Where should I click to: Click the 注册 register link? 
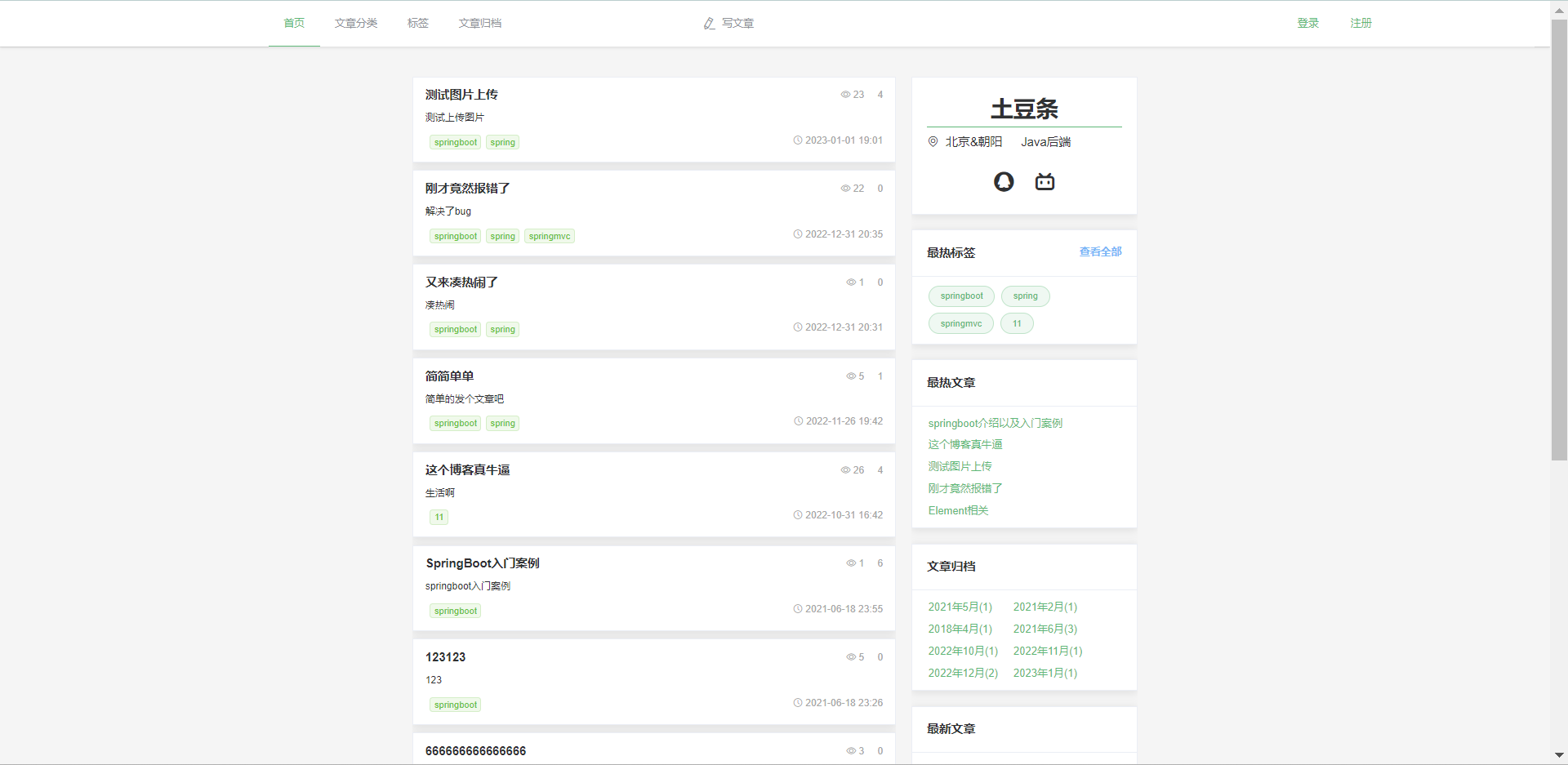coord(1361,24)
